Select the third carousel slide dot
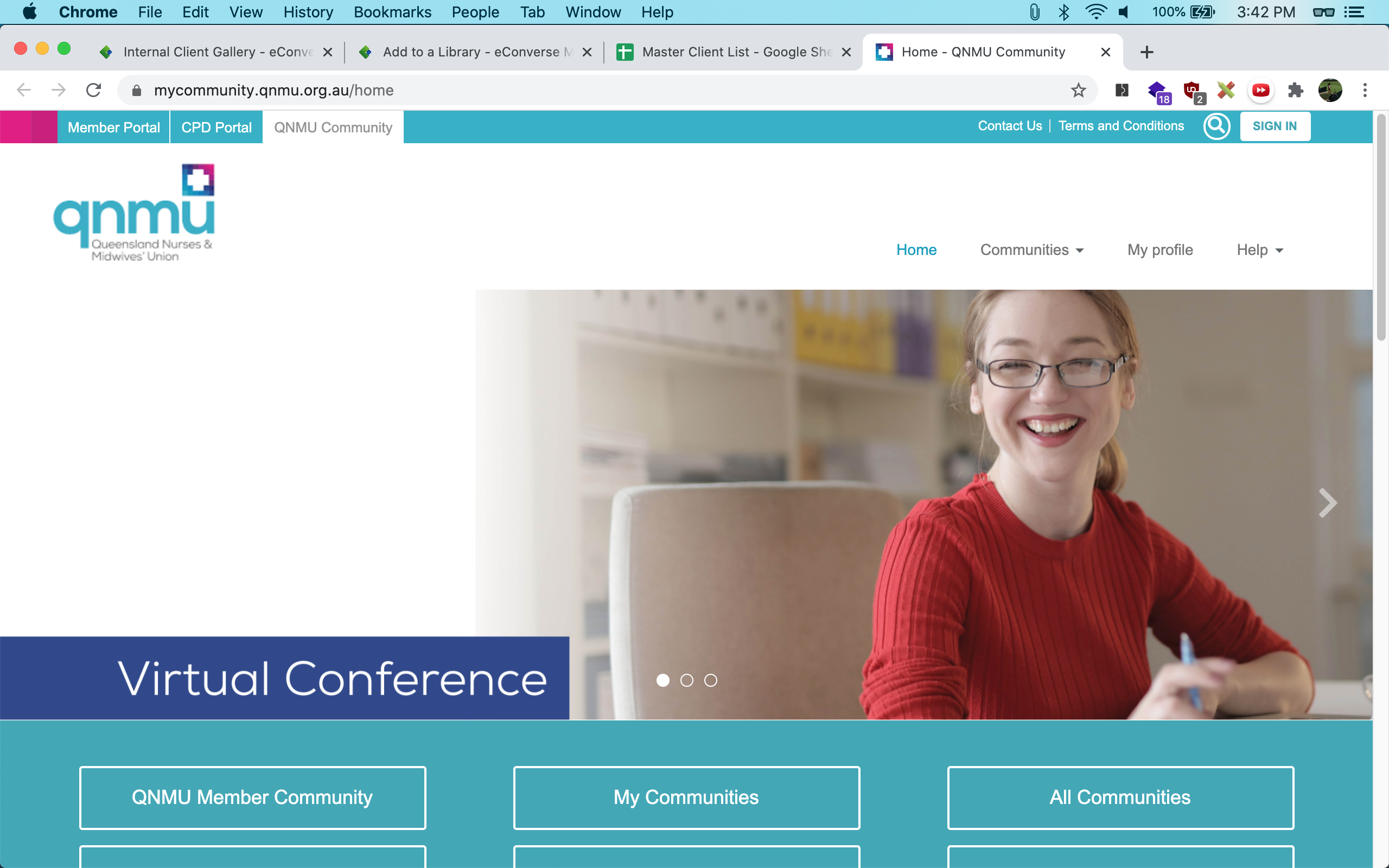The height and width of the screenshot is (868, 1389). 711,680
